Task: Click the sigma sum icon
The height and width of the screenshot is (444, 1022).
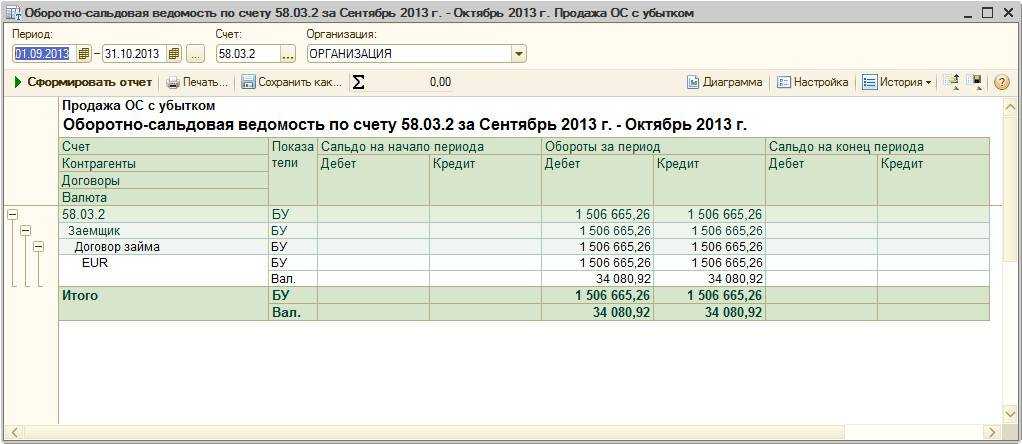Action: [x=358, y=82]
